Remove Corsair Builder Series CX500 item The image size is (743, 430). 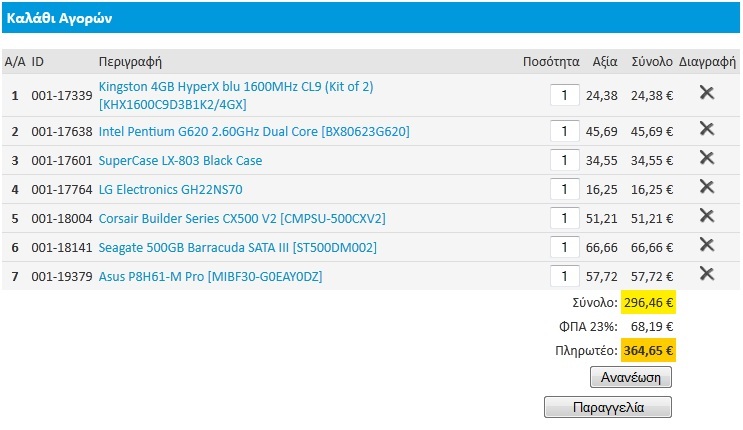(707, 216)
